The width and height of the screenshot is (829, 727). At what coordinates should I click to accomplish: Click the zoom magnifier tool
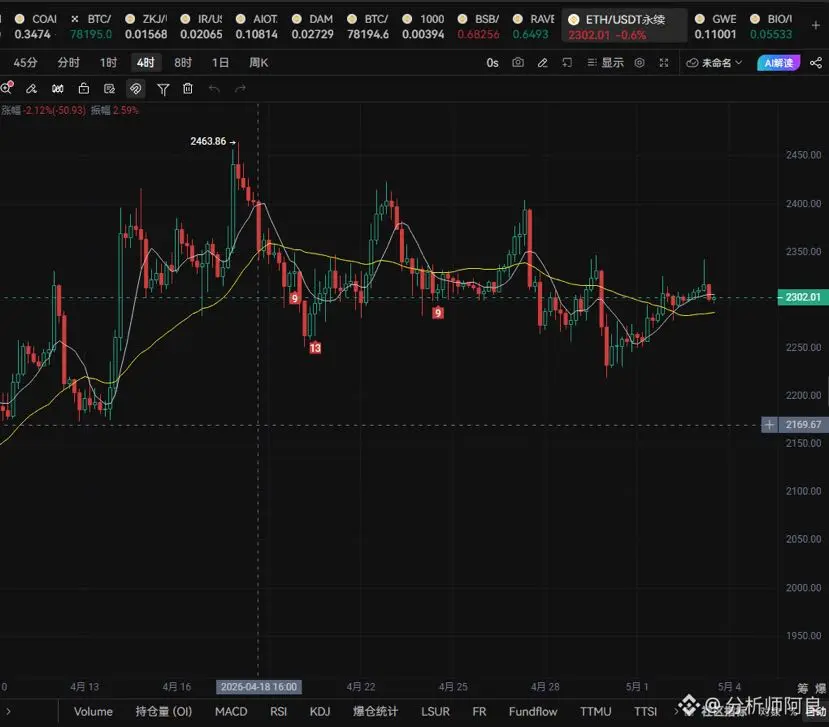(x=6, y=88)
